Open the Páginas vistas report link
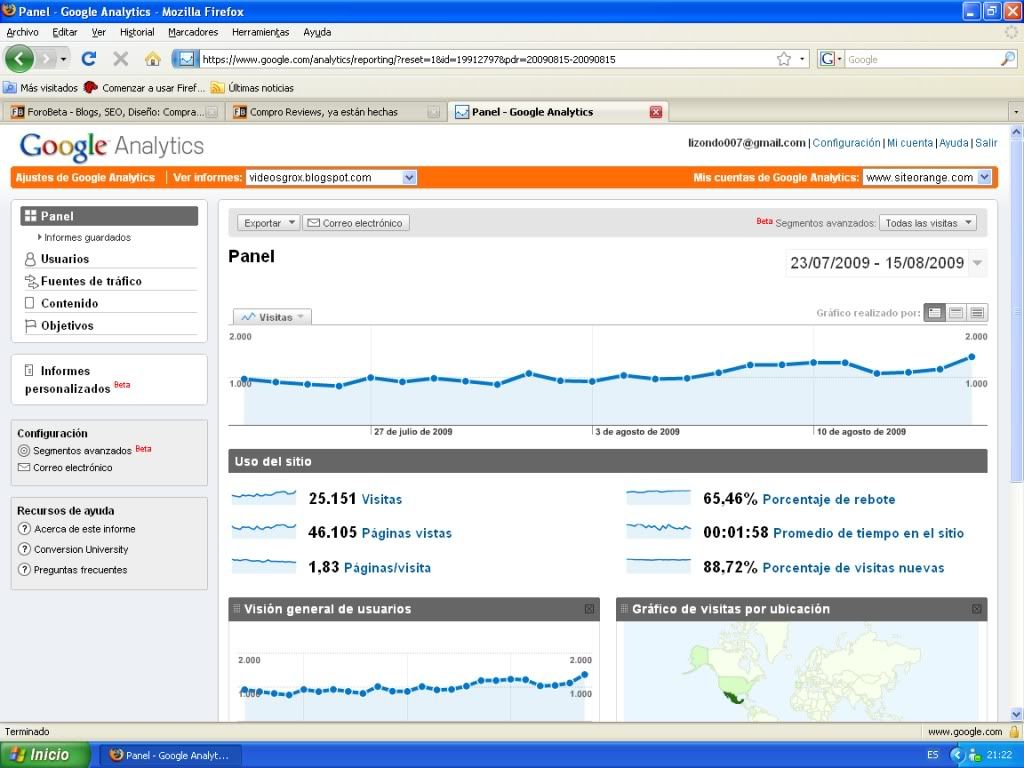 (407, 534)
